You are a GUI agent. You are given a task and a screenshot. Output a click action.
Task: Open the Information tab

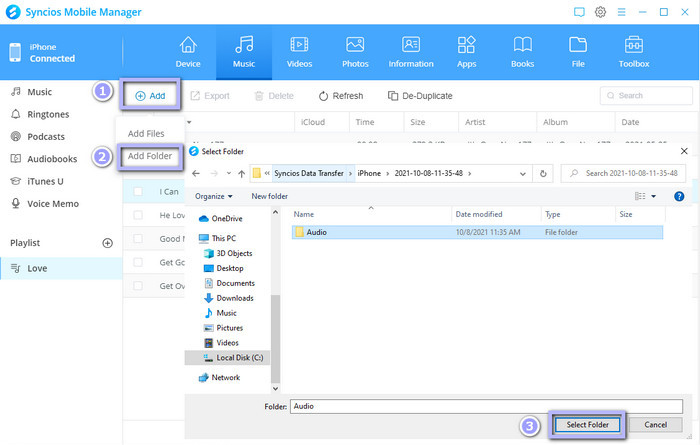(x=411, y=52)
